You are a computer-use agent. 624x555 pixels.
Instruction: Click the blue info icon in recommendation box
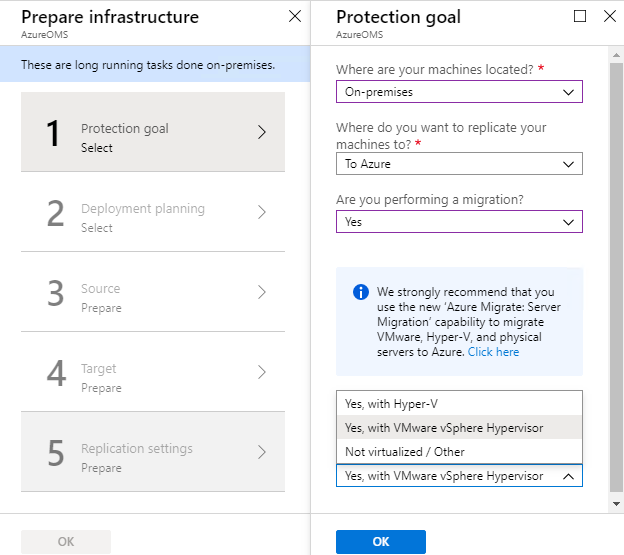pos(361,292)
